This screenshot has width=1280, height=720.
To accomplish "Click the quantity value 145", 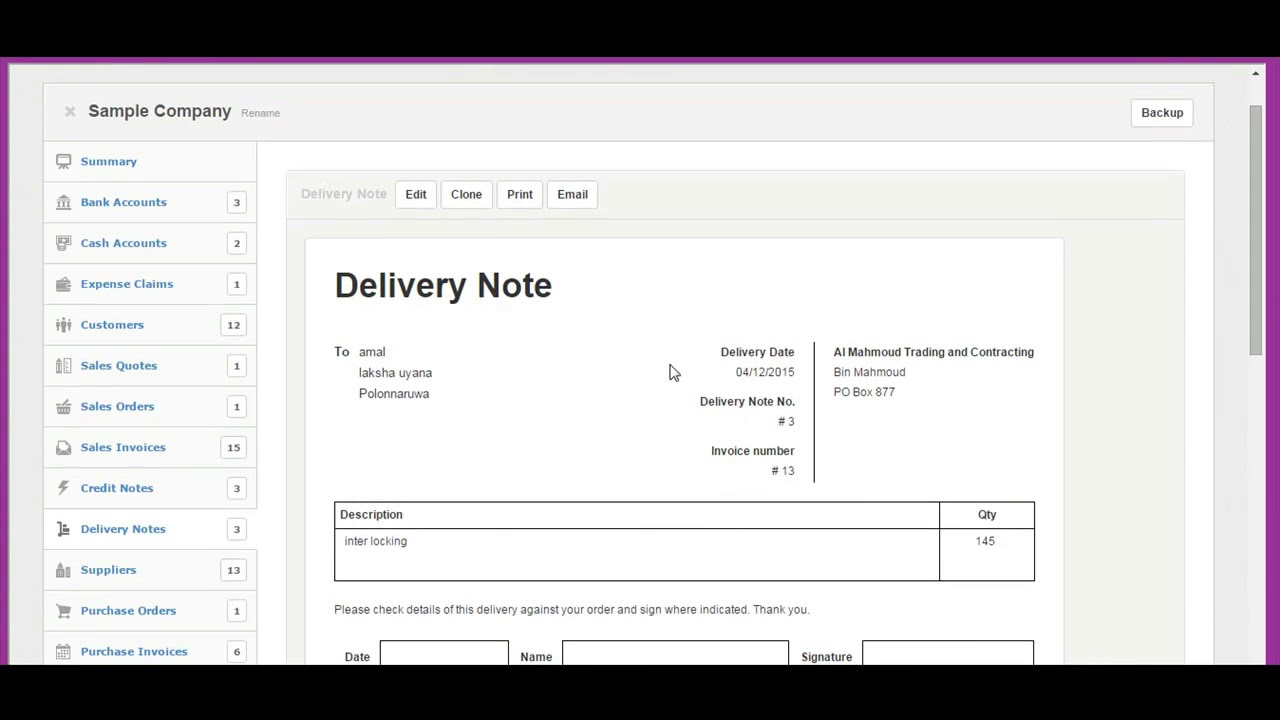I will (x=985, y=541).
